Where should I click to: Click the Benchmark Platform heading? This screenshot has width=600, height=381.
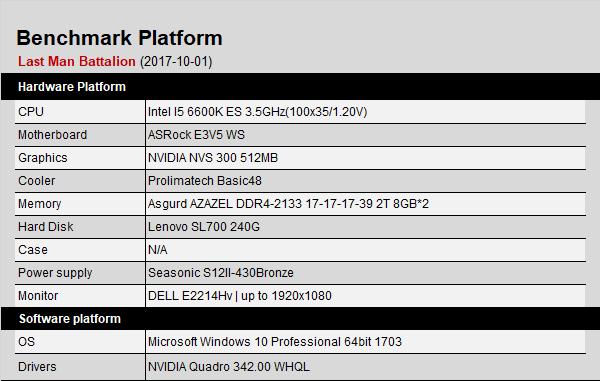click(119, 38)
